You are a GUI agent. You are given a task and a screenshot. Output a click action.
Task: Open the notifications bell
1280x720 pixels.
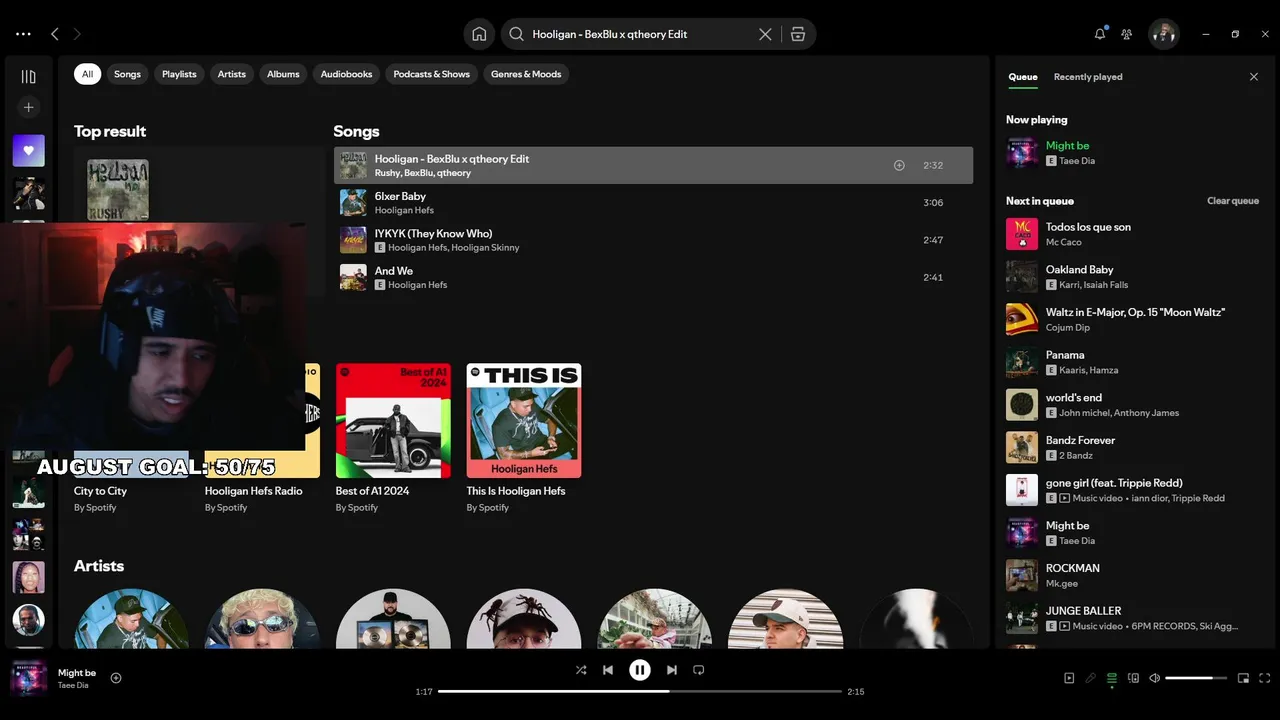tap(1100, 34)
